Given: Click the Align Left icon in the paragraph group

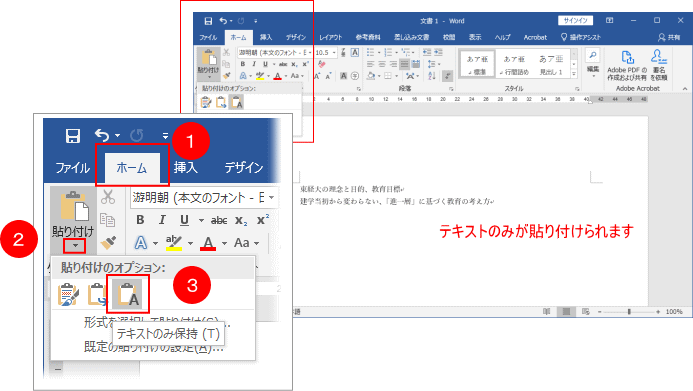Looking at the screenshot, I should [371, 65].
